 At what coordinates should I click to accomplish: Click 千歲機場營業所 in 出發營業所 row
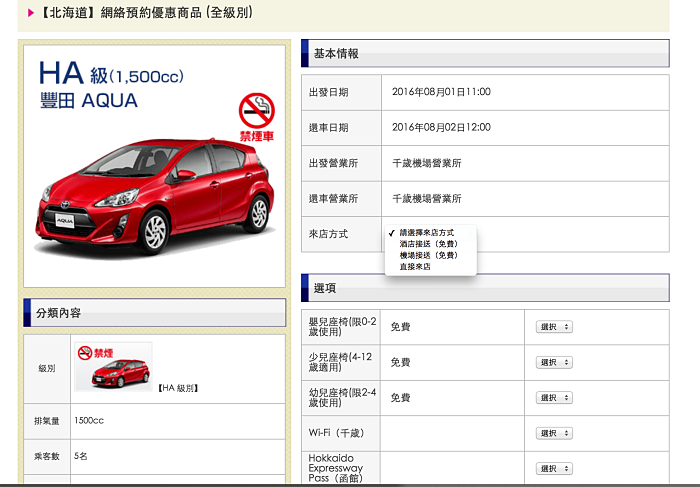click(x=427, y=163)
